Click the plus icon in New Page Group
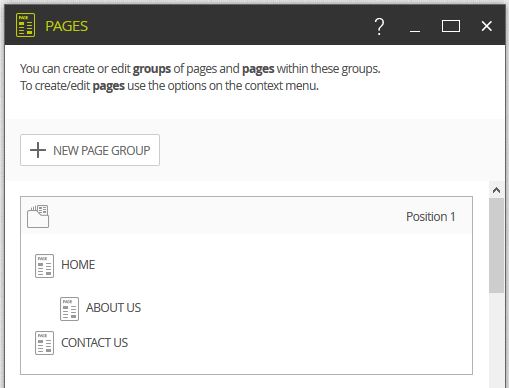 [x=38, y=150]
